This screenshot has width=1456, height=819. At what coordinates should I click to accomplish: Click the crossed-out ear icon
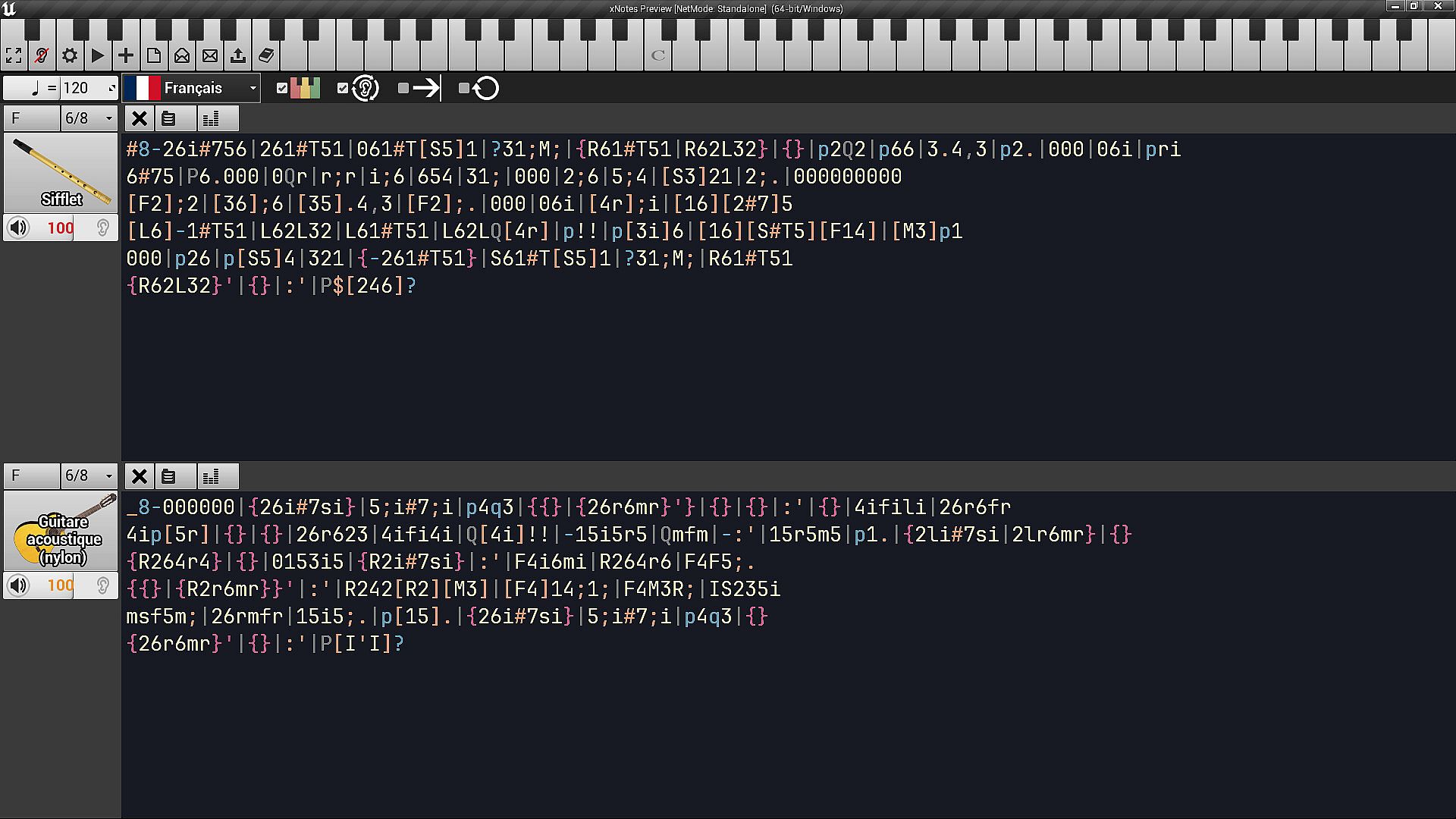click(42, 55)
